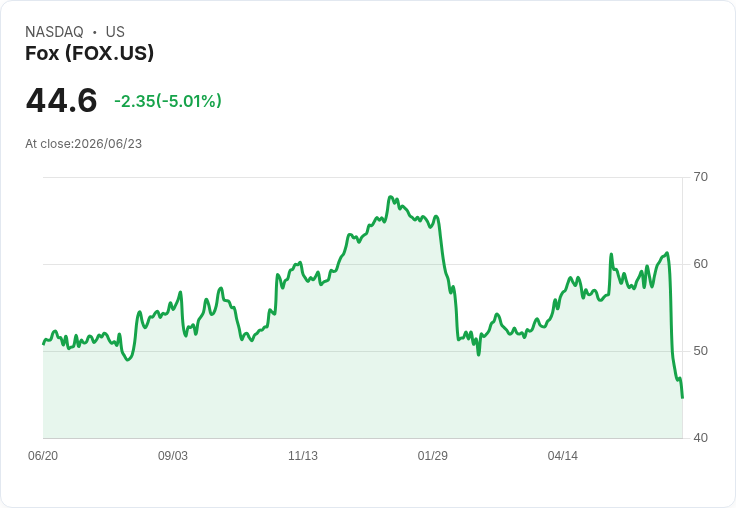Click the chart line start at 06/20
The height and width of the screenshot is (508, 736).
click(x=44, y=344)
